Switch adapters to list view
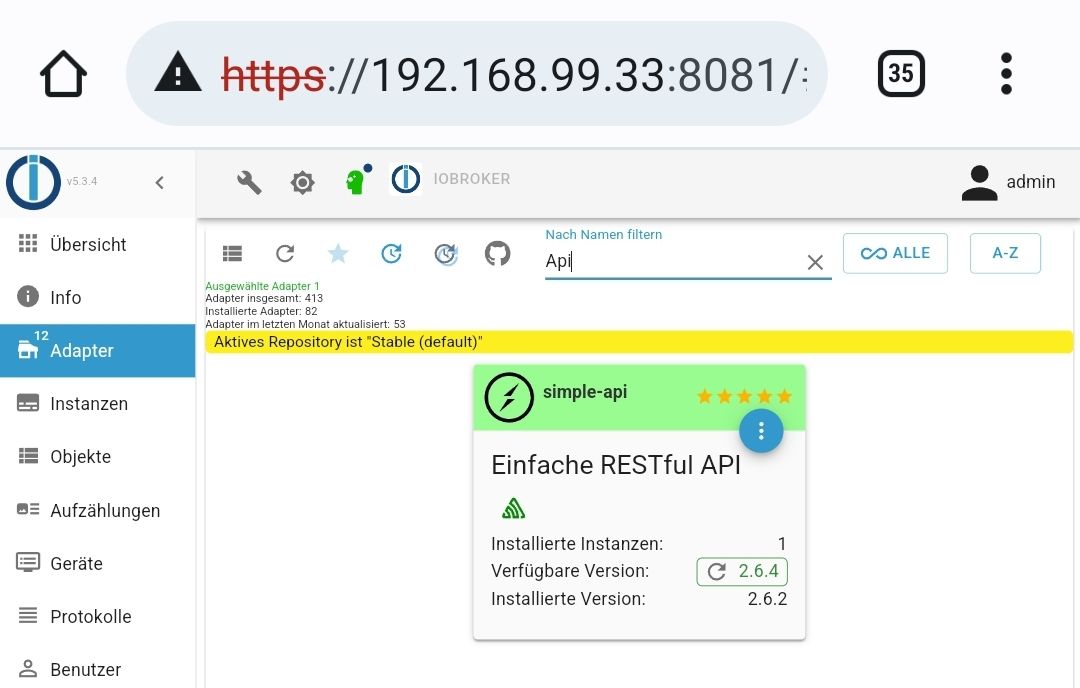Image resolution: width=1080 pixels, height=688 pixels. point(232,253)
